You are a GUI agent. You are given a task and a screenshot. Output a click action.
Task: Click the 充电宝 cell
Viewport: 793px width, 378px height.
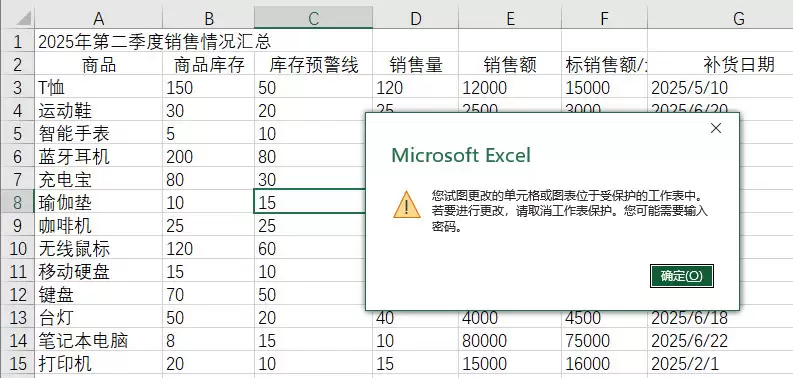(99, 180)
